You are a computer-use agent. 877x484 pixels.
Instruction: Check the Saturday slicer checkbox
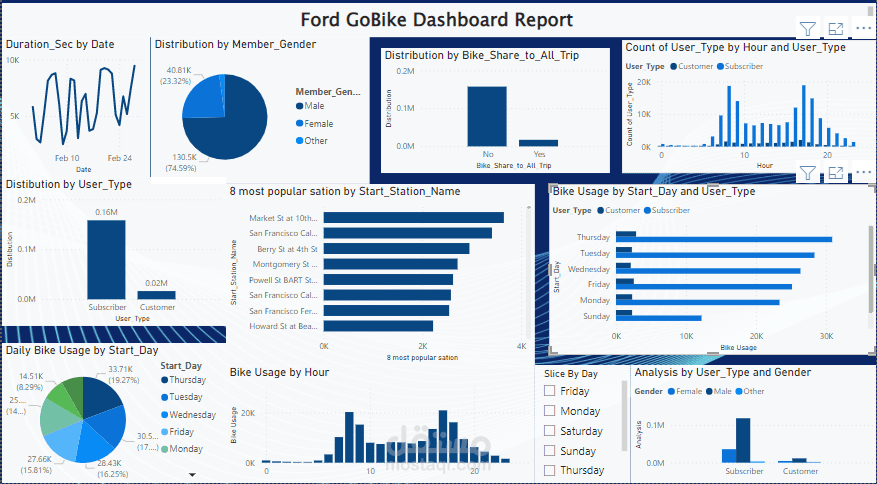coord(550,430)
